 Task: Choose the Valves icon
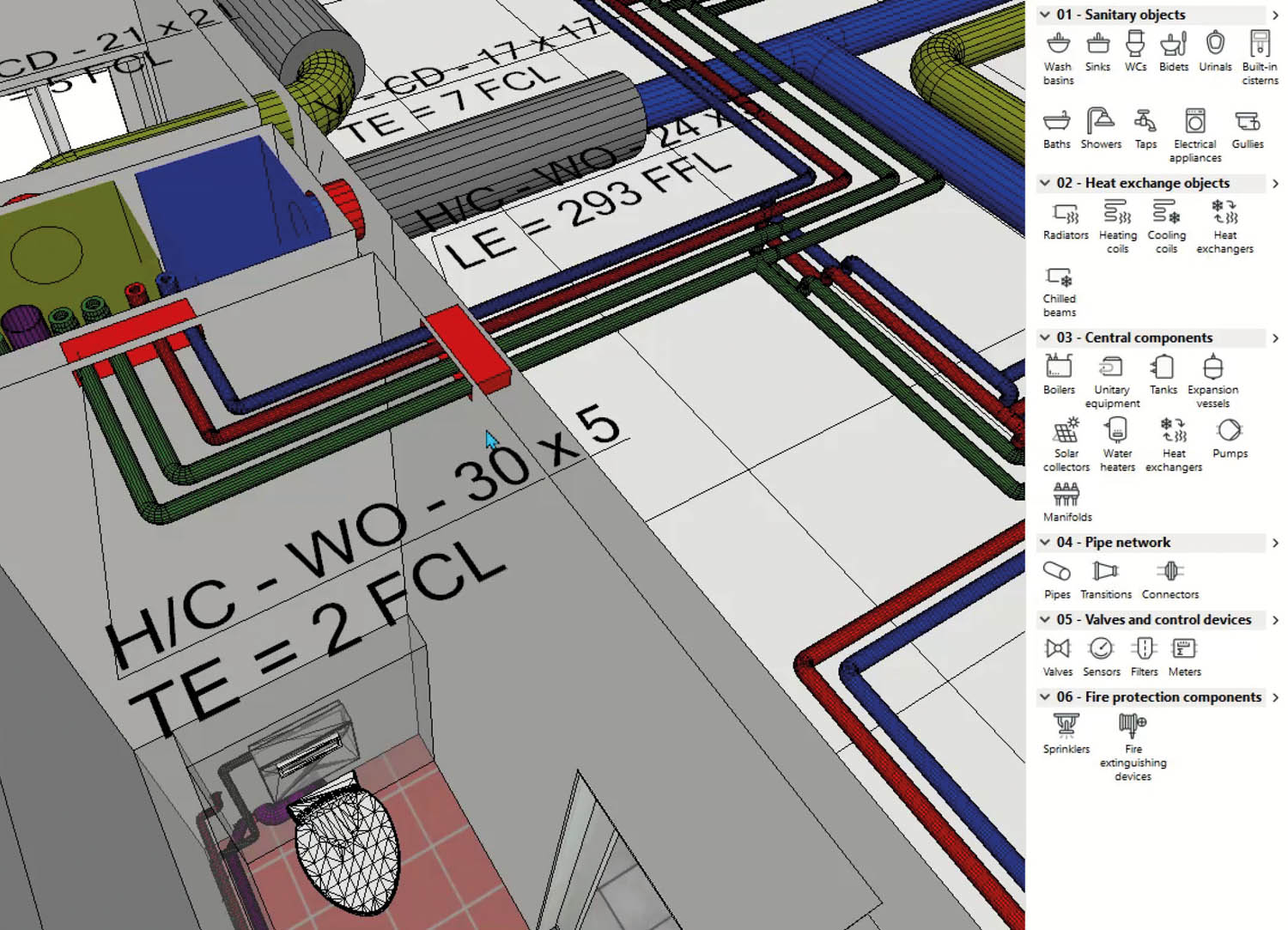tap(1057, 649)
